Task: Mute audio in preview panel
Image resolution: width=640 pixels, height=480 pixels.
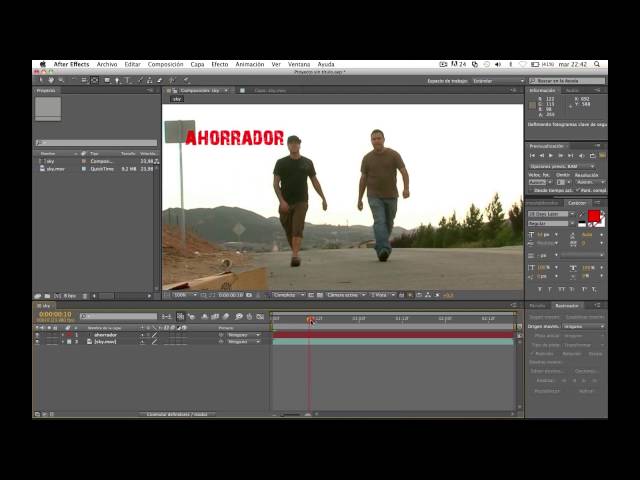Action: [582, 156]
